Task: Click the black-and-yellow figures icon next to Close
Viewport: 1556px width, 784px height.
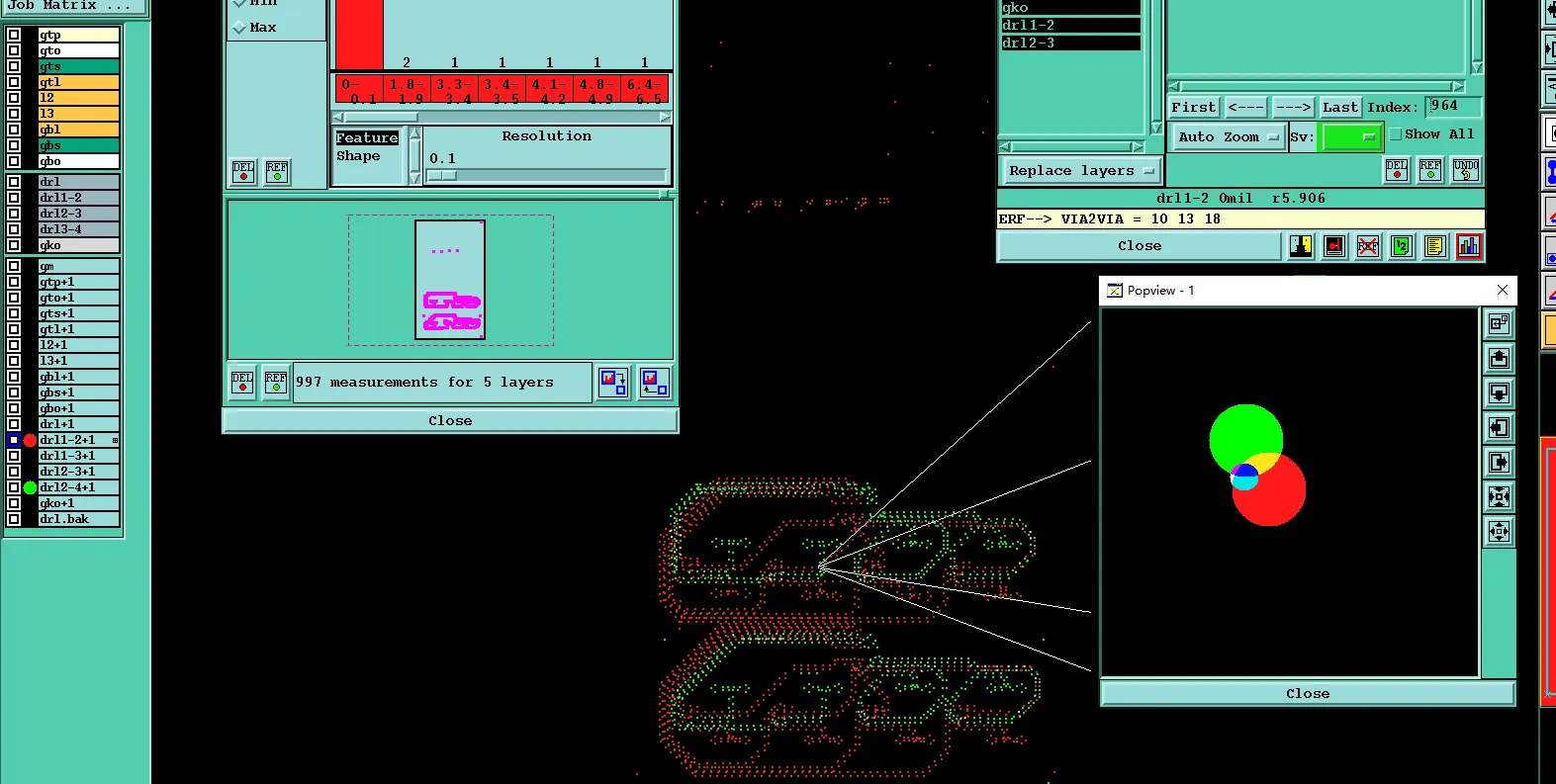Action: click(1301, 246)
